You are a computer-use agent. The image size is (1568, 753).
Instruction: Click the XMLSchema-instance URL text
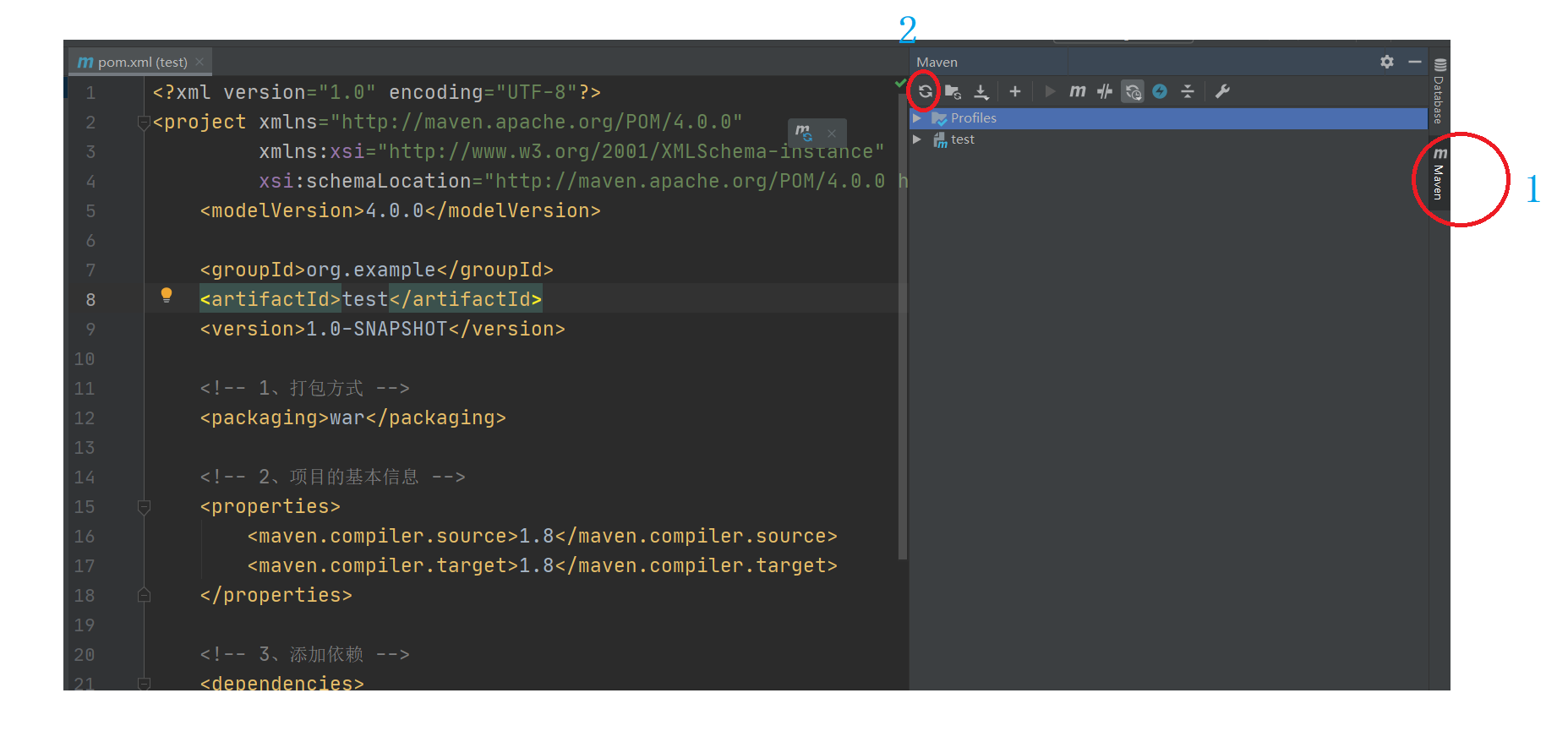tap(631, 152)
